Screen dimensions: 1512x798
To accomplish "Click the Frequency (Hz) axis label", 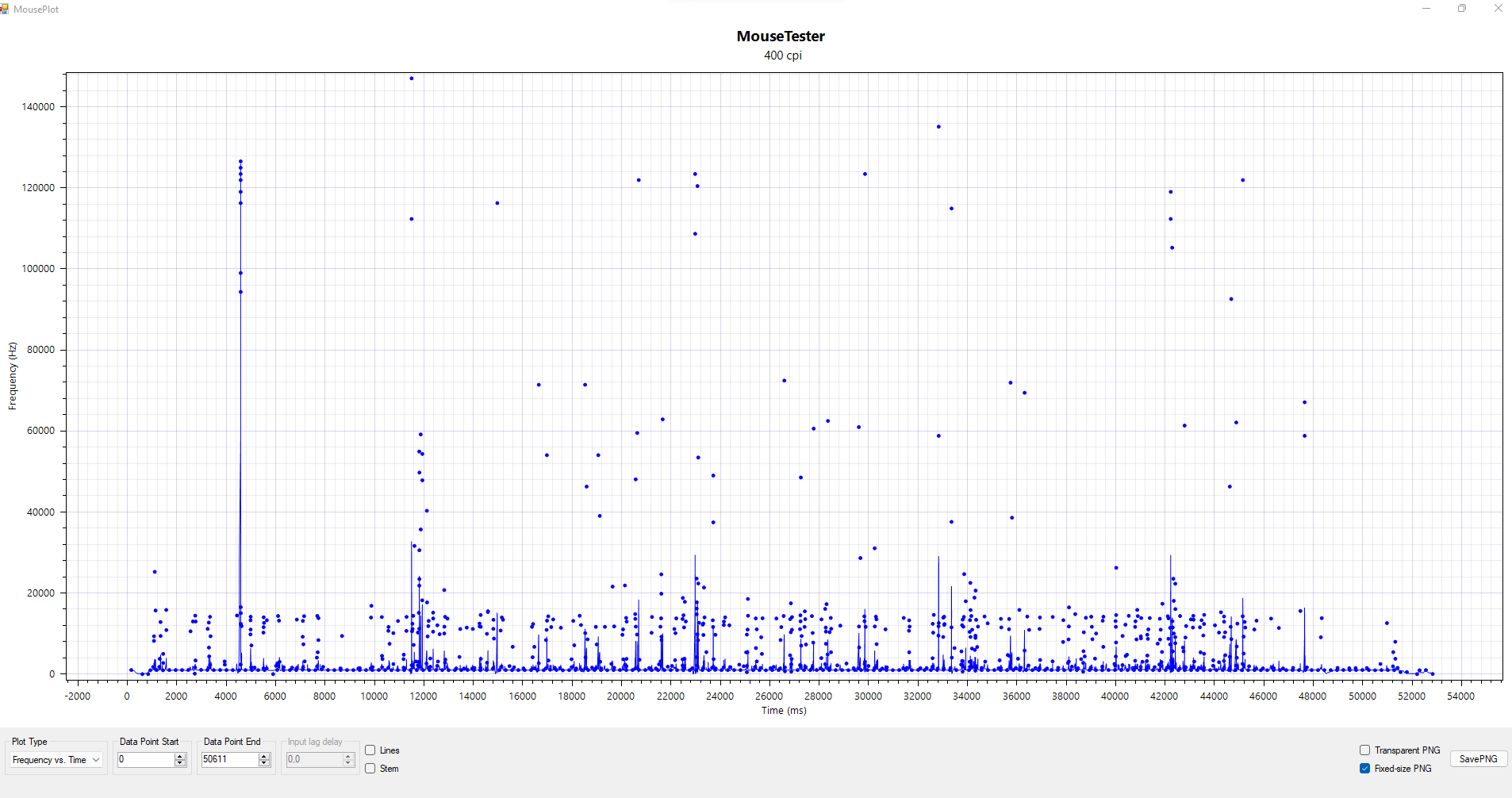I will tap(12, 376).
